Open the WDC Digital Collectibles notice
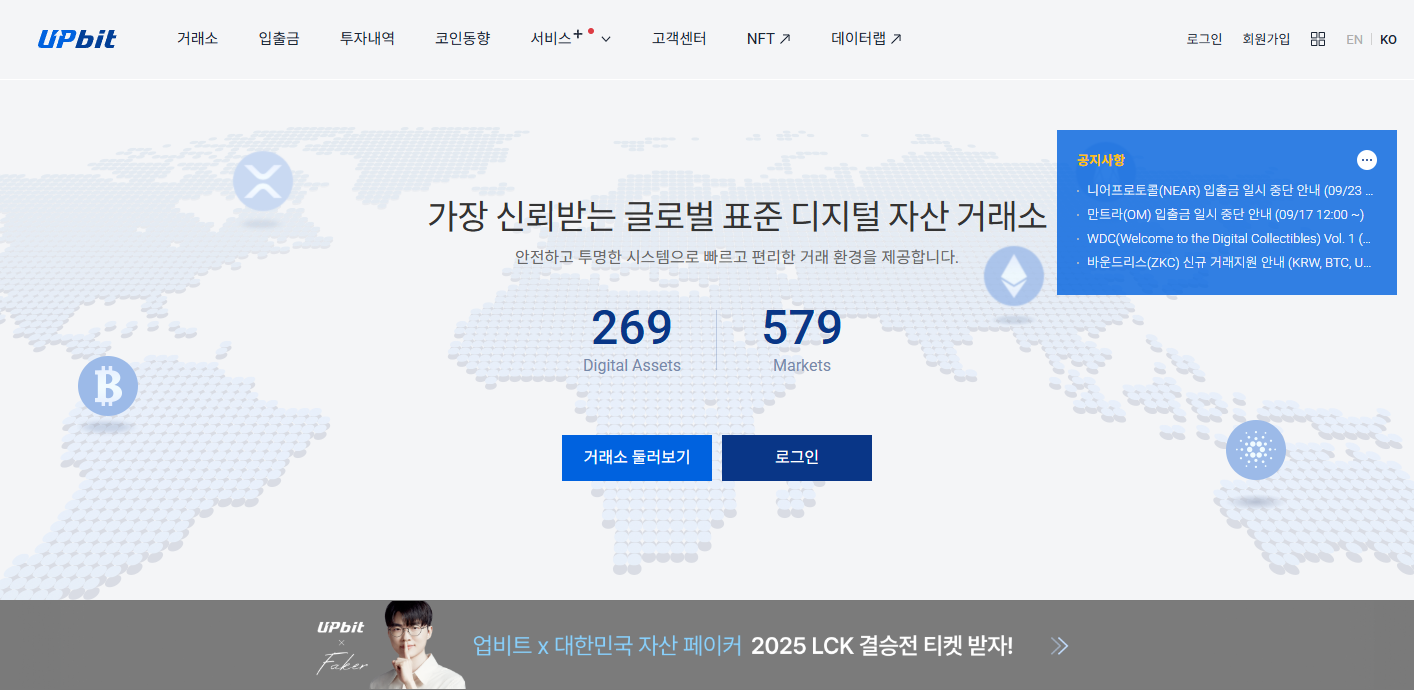 1229,239
